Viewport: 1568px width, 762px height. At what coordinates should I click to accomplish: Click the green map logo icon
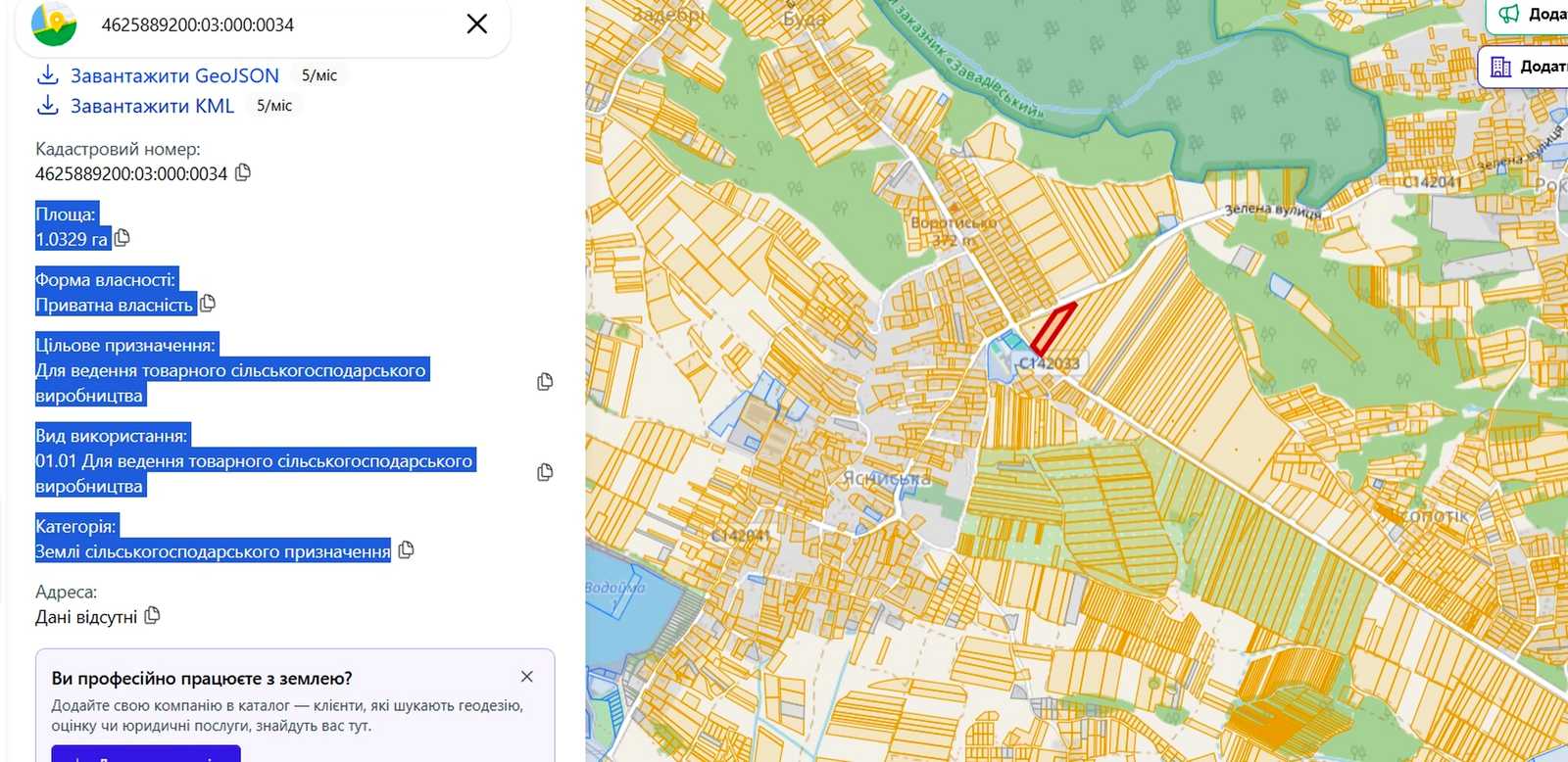[54, 24]
